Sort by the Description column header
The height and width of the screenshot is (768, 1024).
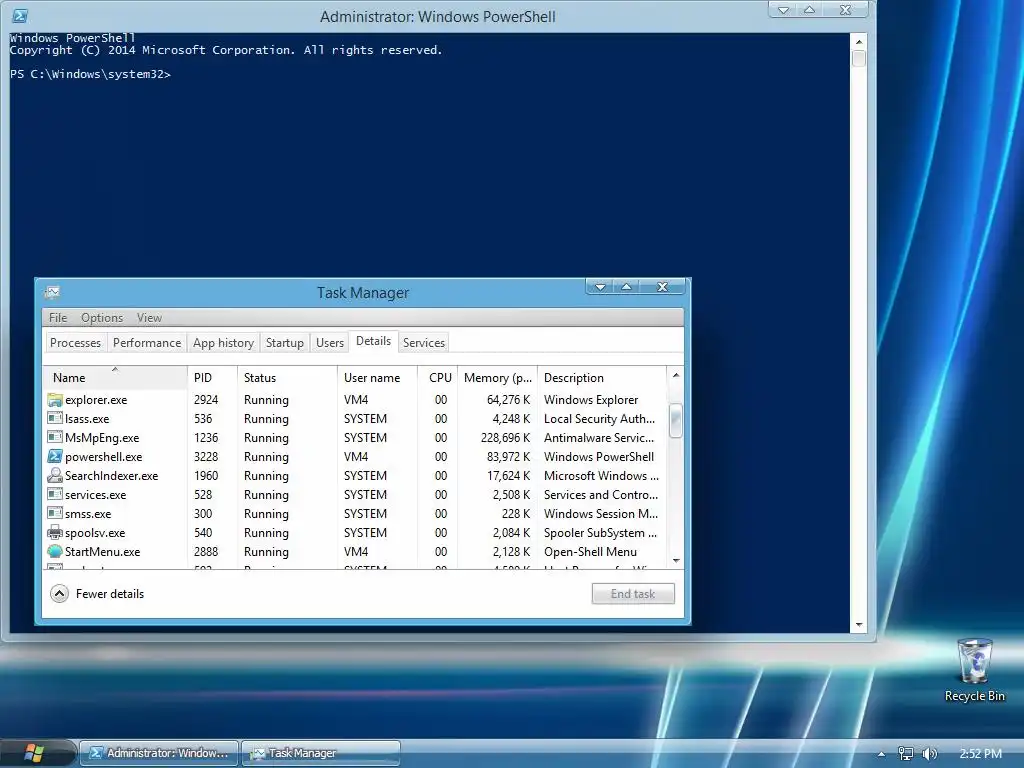[x=602, y=377]
